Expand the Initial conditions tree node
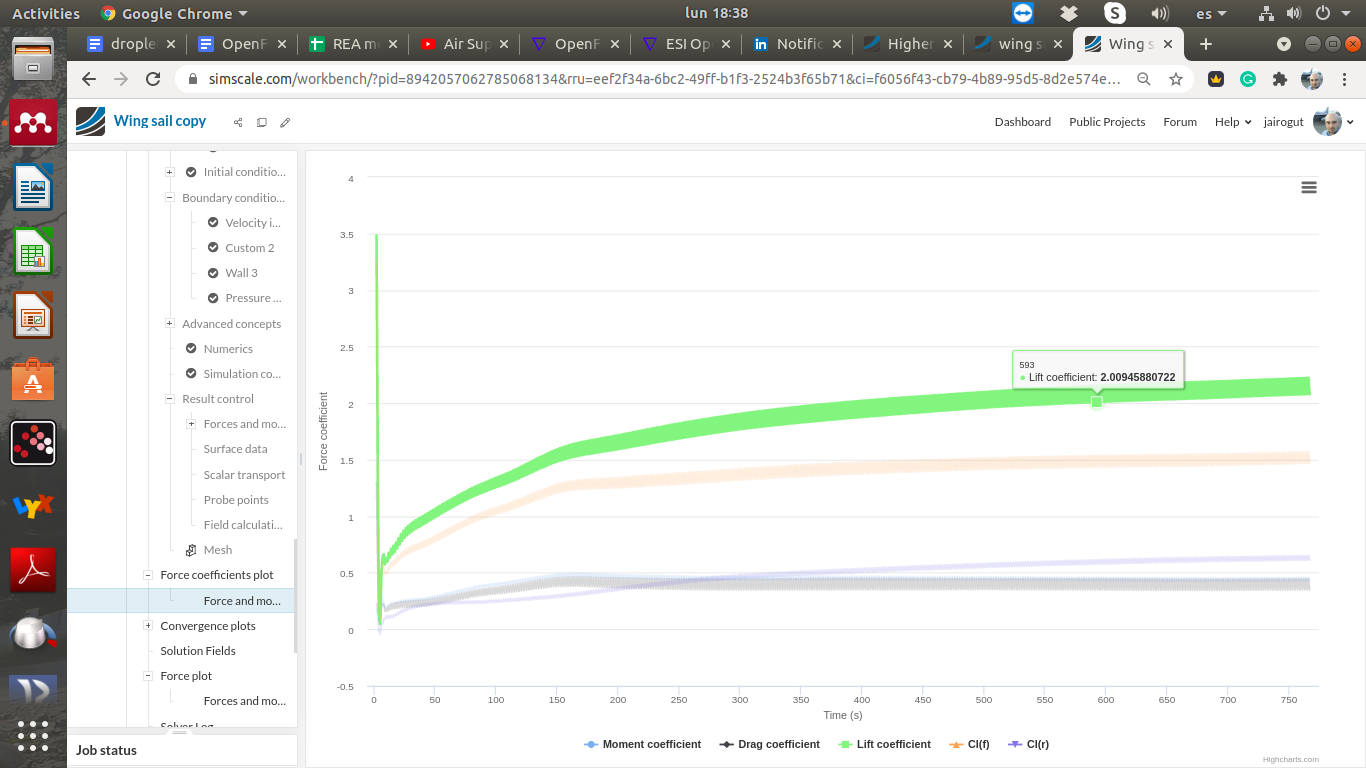 (x=170, y=172)
